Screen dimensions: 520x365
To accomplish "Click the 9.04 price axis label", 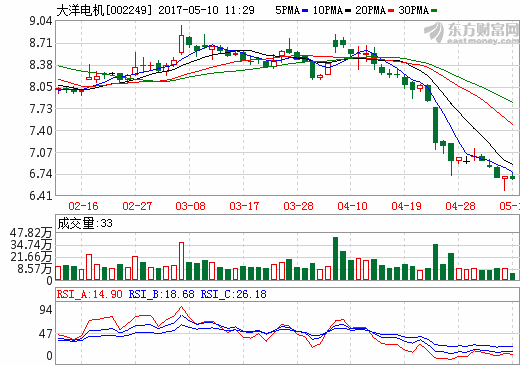I will [41, 21].
